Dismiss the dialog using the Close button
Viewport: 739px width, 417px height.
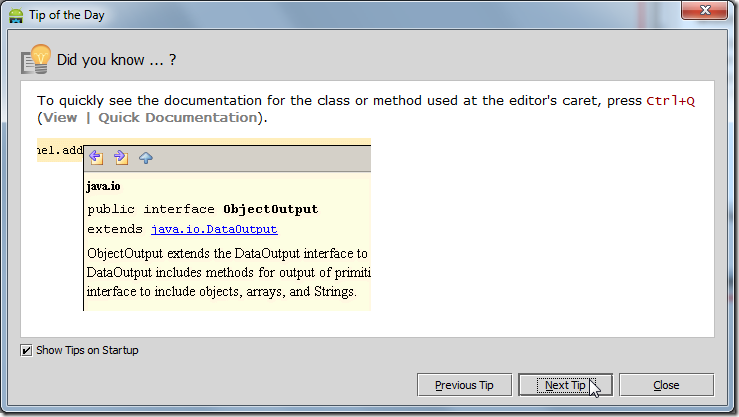click(x=666, y=385)
